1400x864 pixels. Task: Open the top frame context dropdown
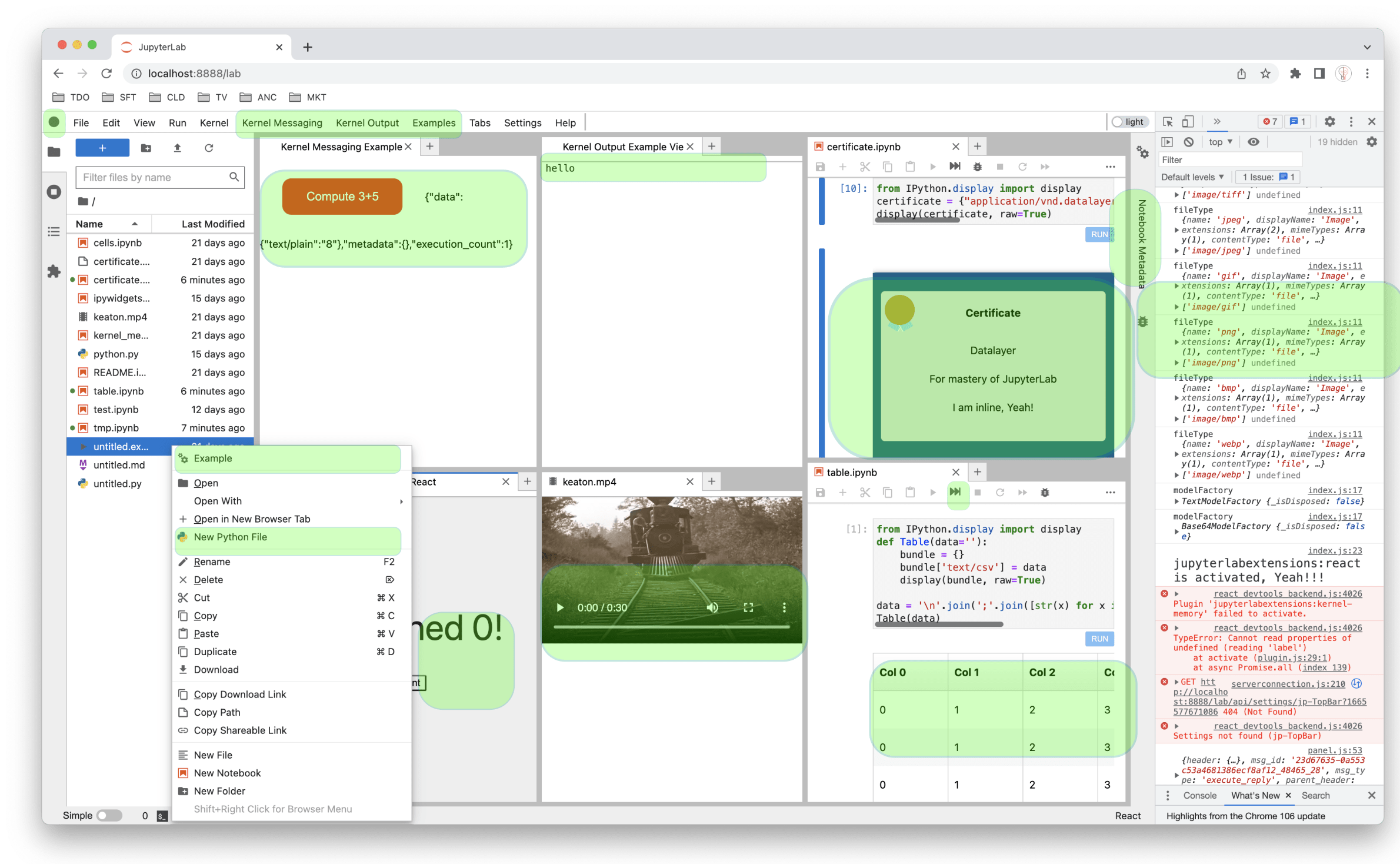(1219, 141)
